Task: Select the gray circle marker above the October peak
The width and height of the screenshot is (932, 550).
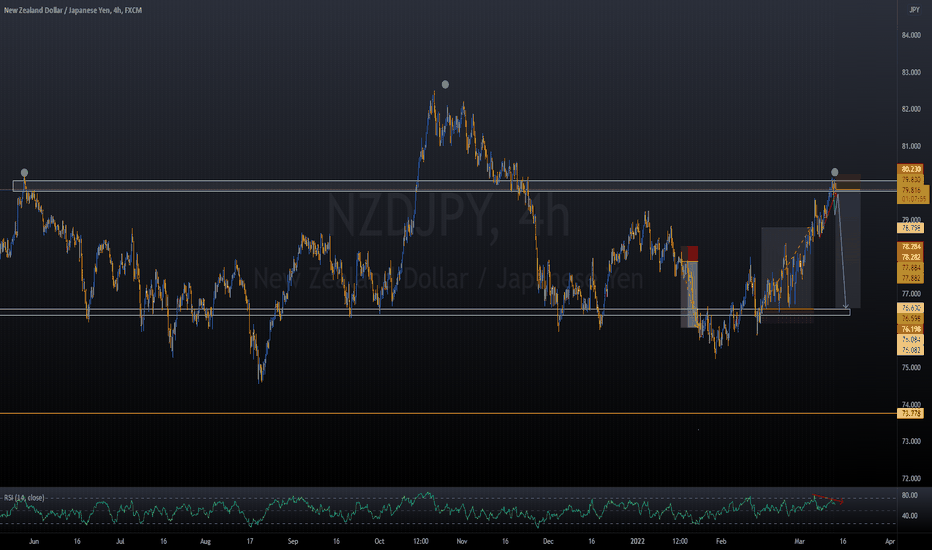Action: click(x=445, y=84)
